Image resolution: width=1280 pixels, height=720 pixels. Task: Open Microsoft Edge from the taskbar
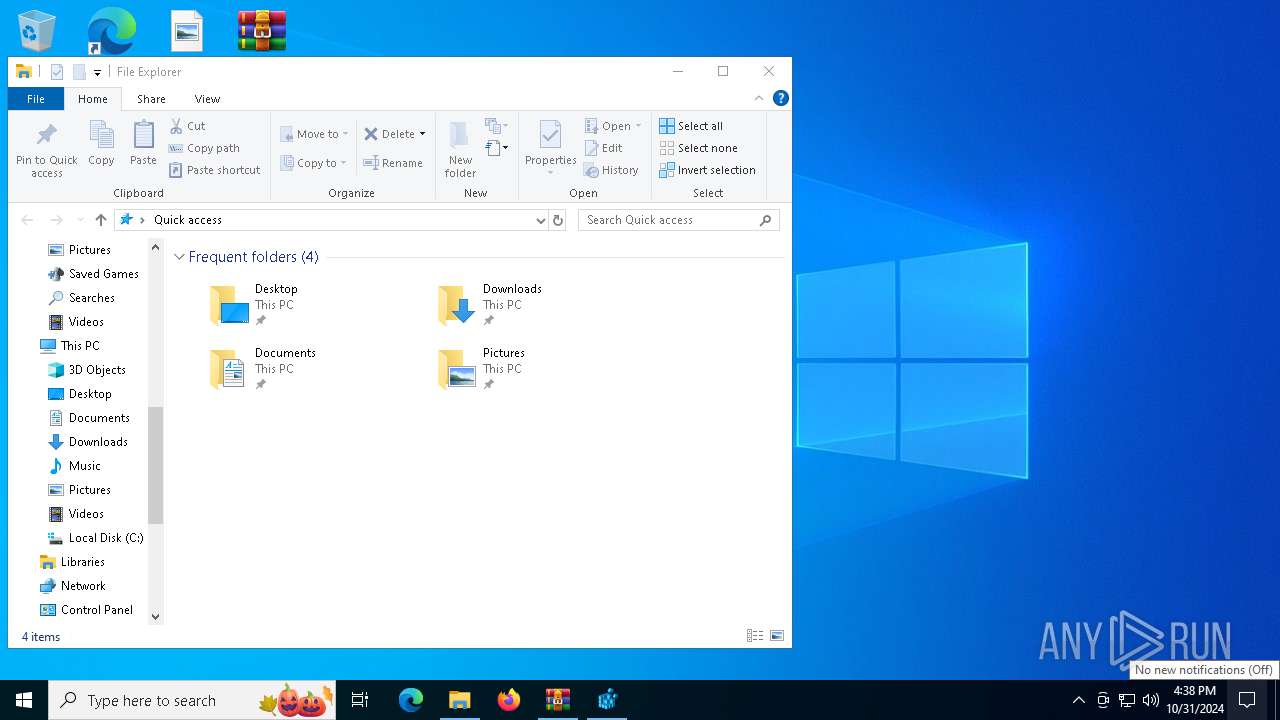(x=411, y=700)
